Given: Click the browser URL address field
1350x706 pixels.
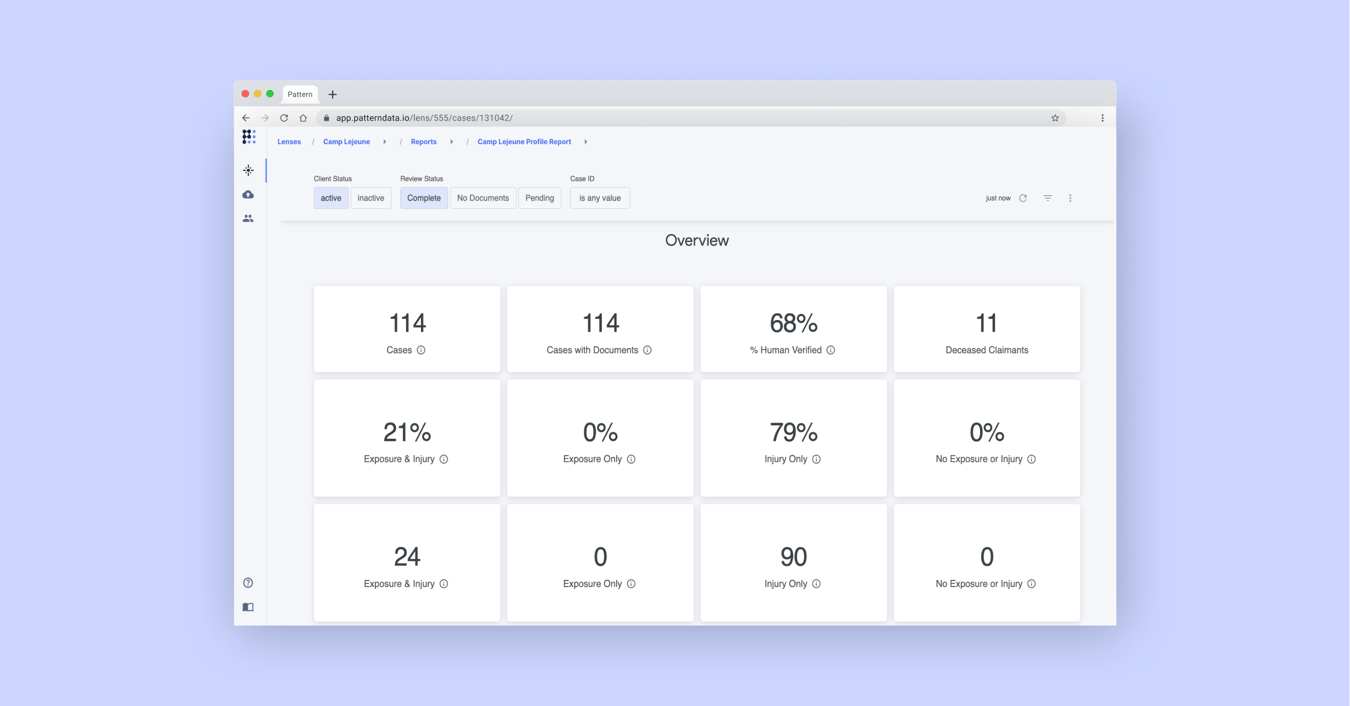Looking at the screenshot, I should (690, 118).
